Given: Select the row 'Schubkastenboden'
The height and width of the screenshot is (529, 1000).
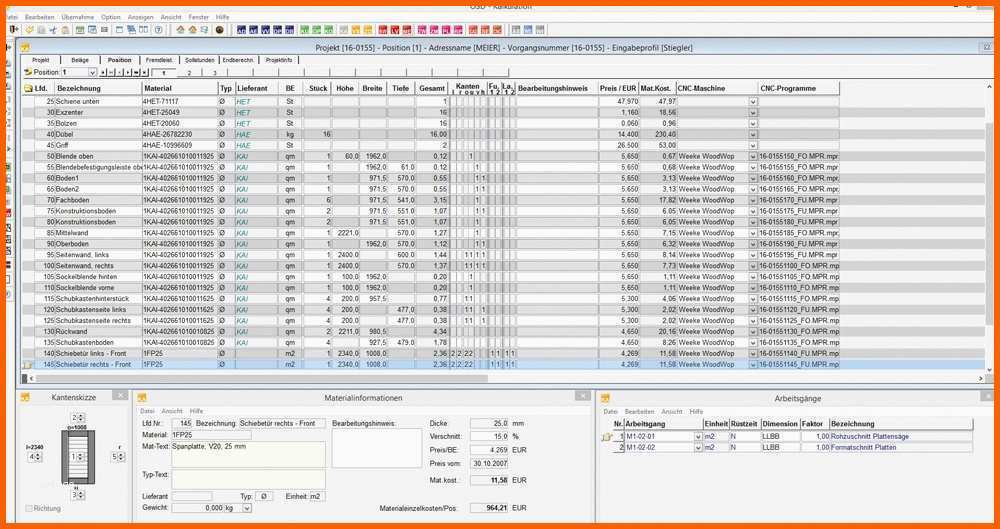Looking at the screenshot, I should click(x=431, y=343).
